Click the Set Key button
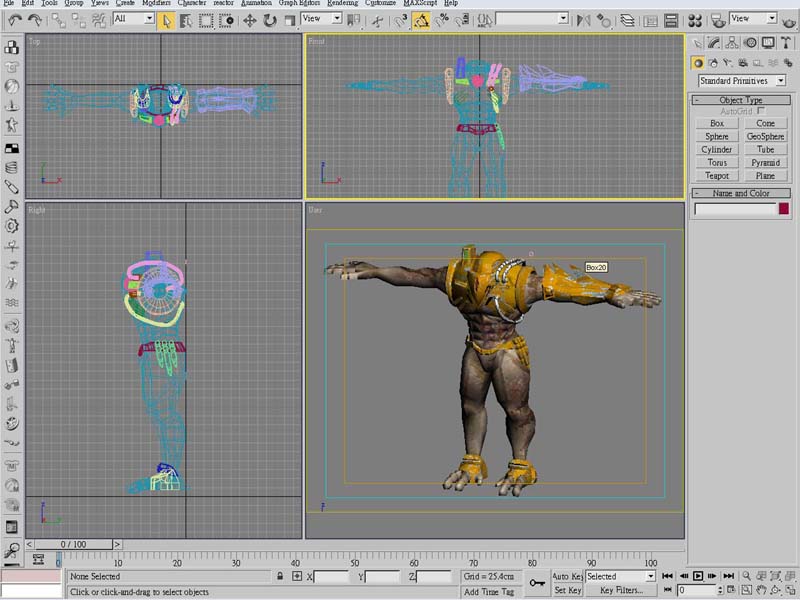The image size is (800, 600). 567,590
